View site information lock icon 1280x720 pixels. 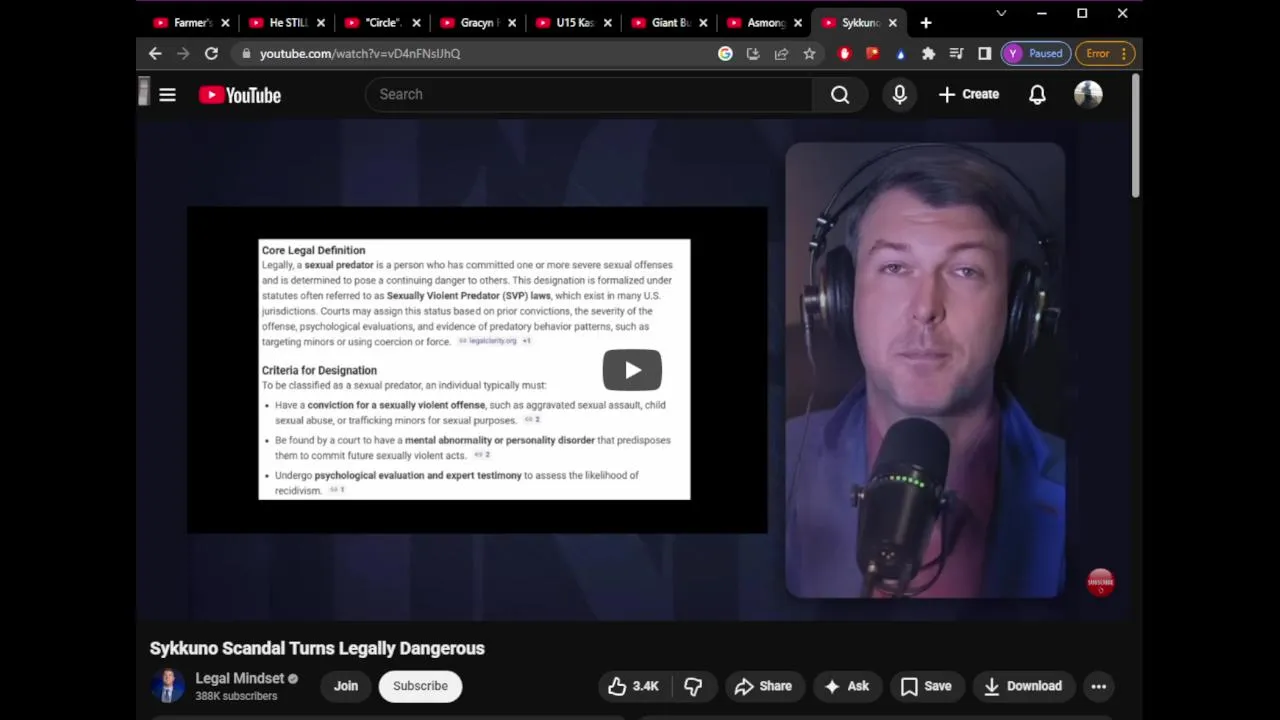[245, 53]
